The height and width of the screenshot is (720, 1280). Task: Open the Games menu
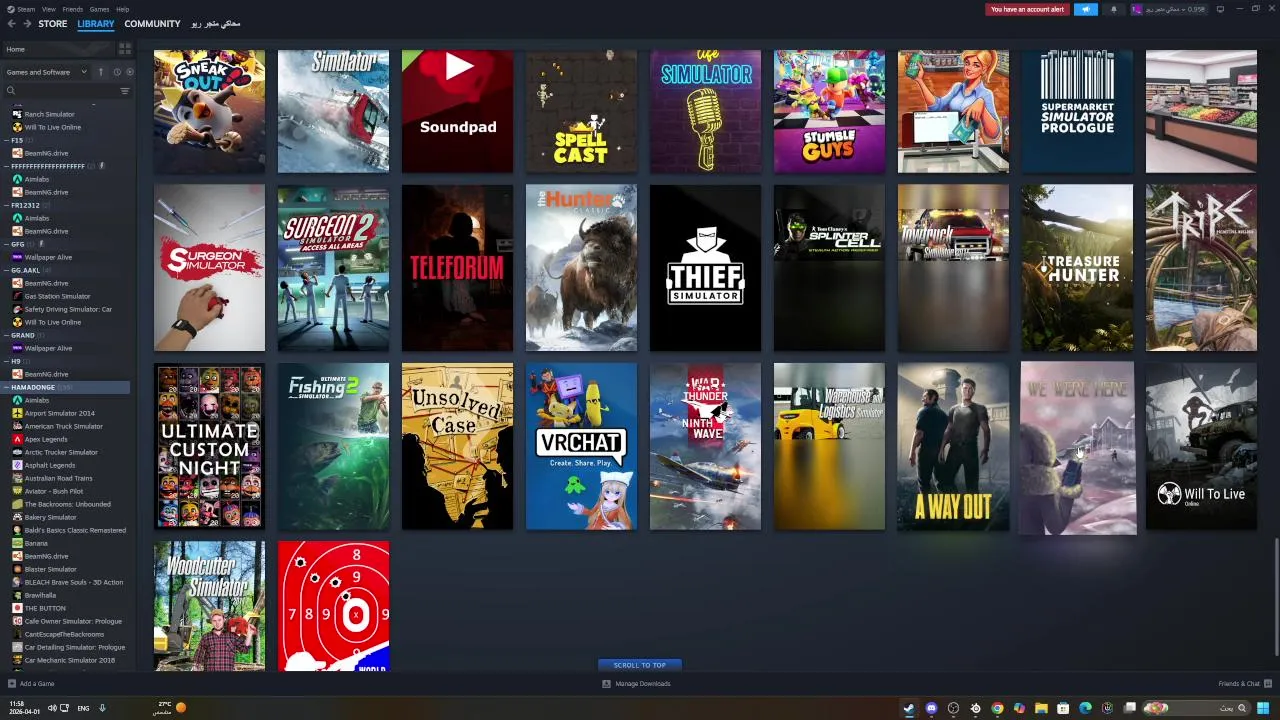click(x=100, y=9)
